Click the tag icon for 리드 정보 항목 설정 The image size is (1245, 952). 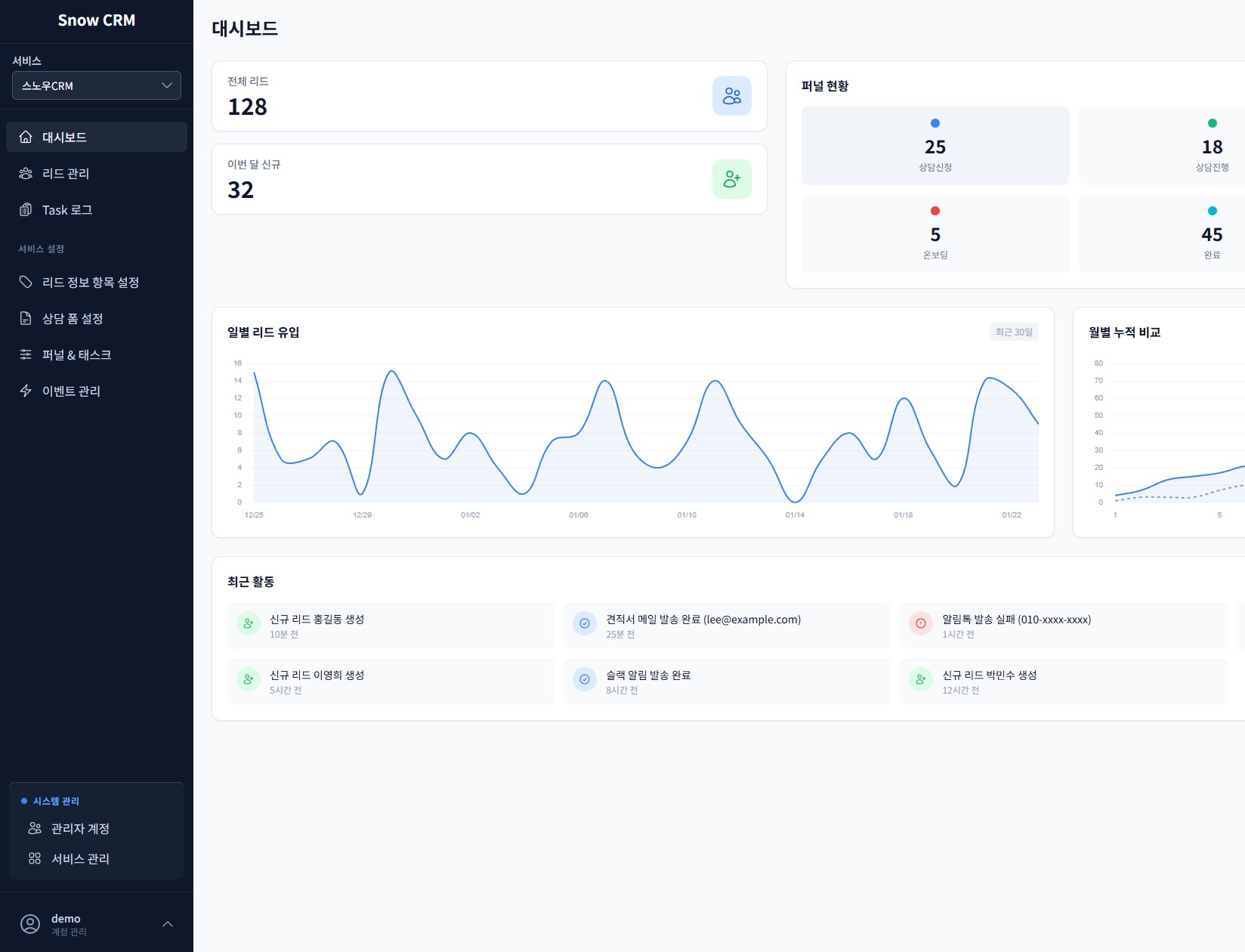point(26,282)
